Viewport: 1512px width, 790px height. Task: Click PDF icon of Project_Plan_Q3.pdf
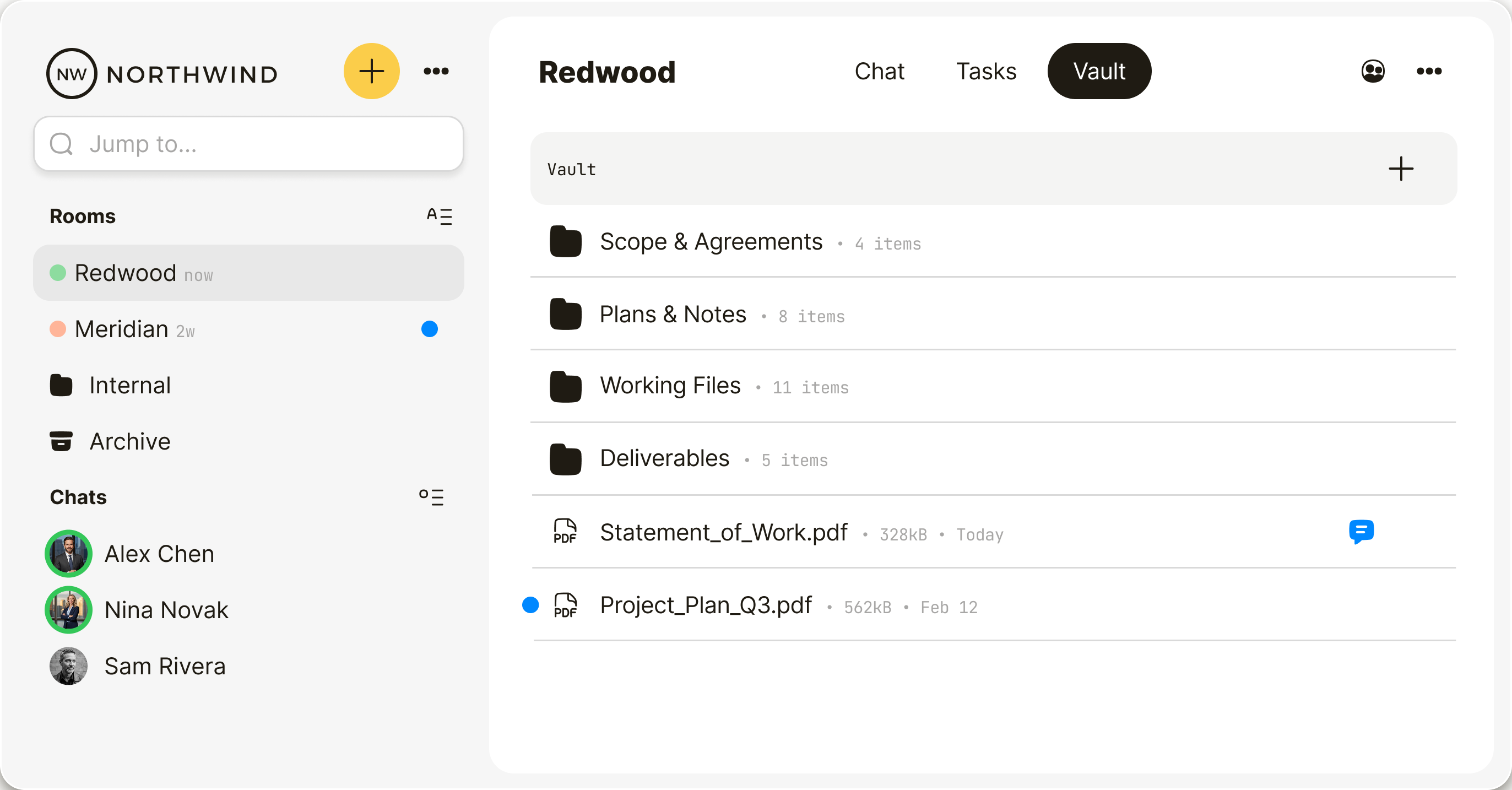565,605
